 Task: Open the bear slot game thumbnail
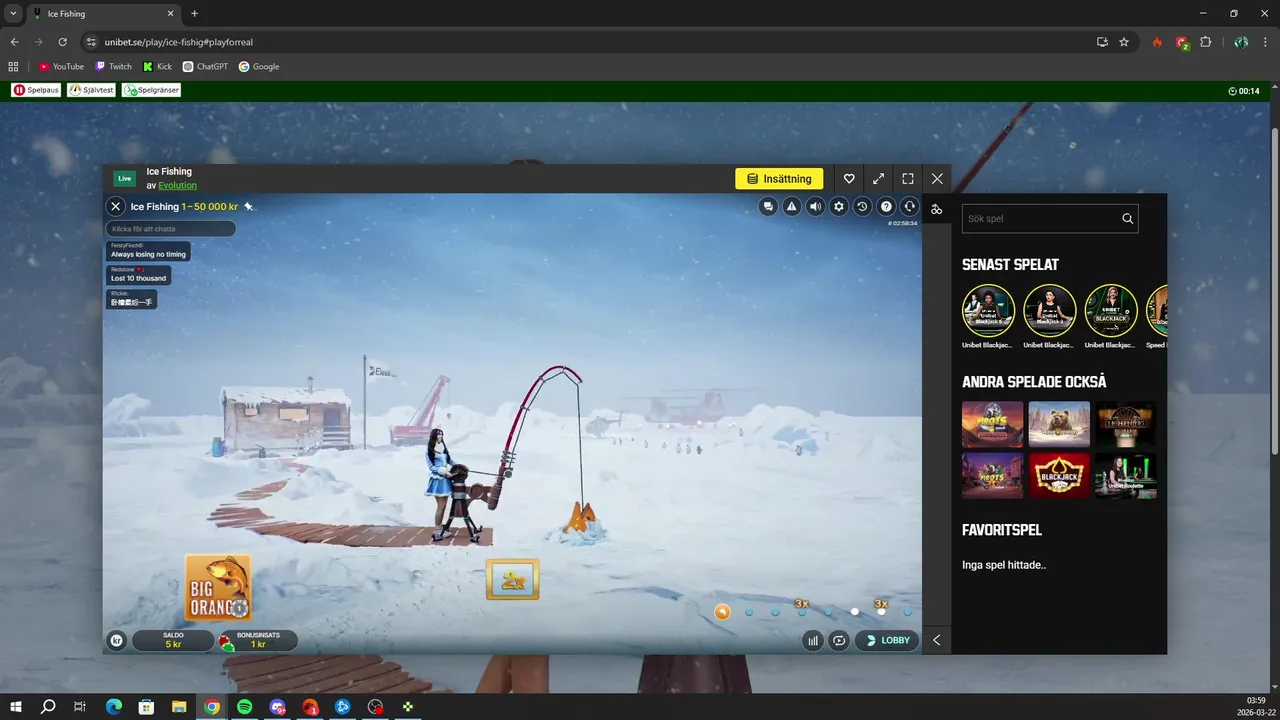(x=1059, y=424)
